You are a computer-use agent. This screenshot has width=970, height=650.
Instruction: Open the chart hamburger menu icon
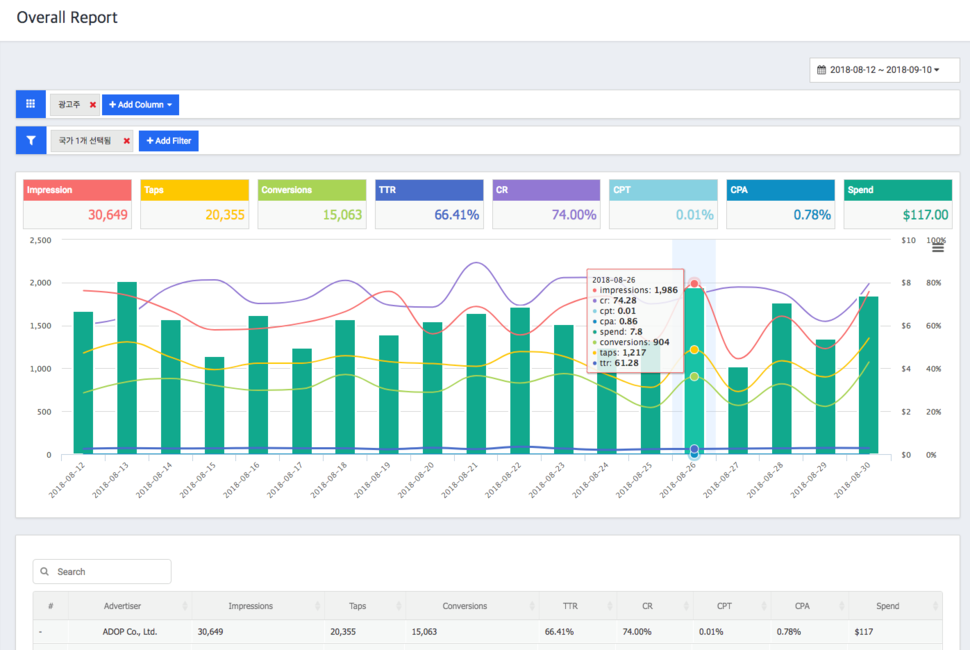tap(937, 248)
